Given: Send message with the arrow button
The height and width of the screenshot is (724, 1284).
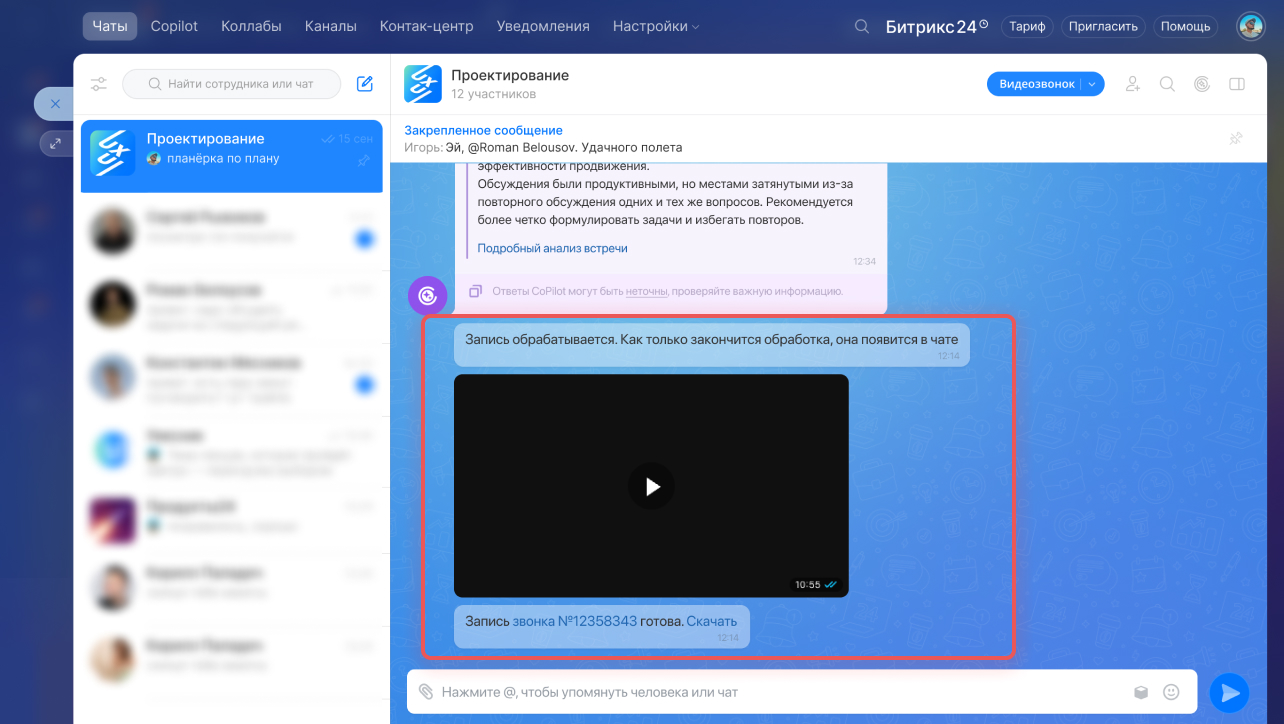Looking at the screenshot, I should coord(1229,692).
